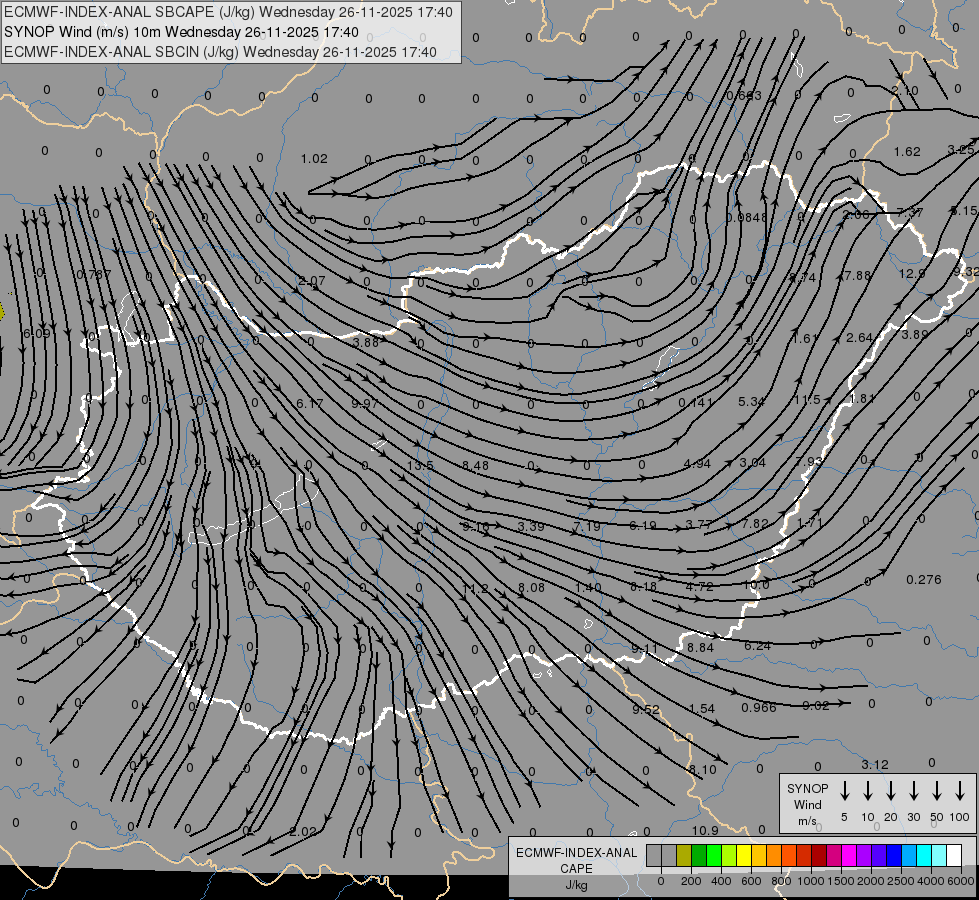979x900 pixels.
Task: Click the 6.09 CAPE value on map
Action: pyautogui.click(x=37, y=334)
